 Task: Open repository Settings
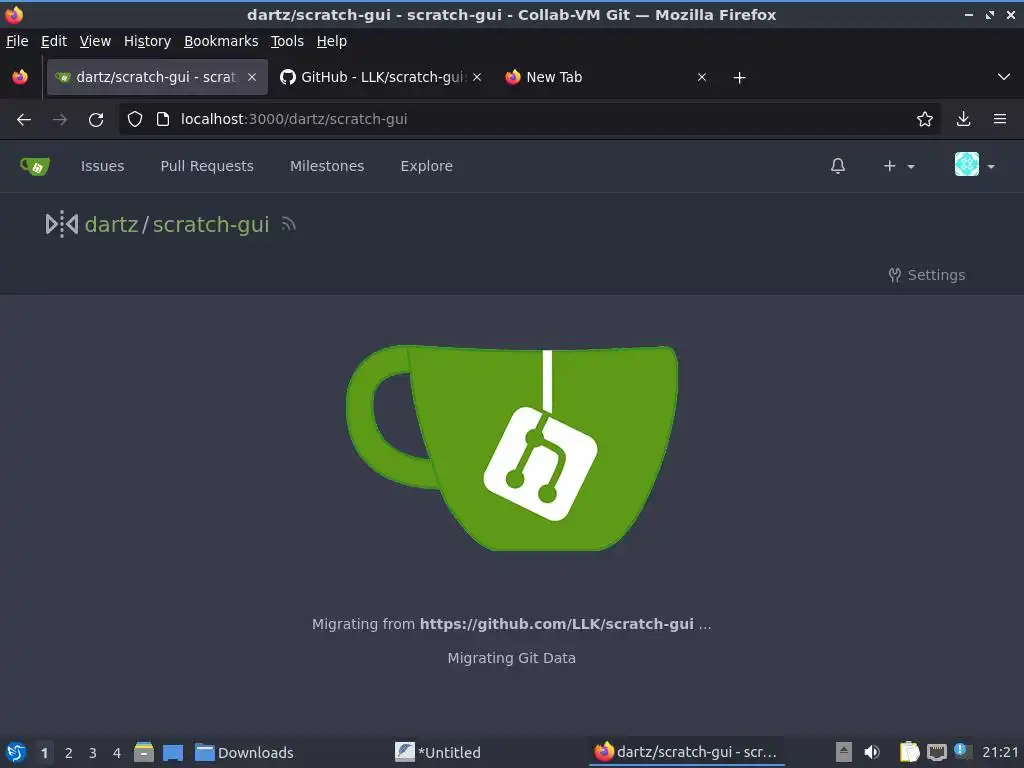pos(927,275)
